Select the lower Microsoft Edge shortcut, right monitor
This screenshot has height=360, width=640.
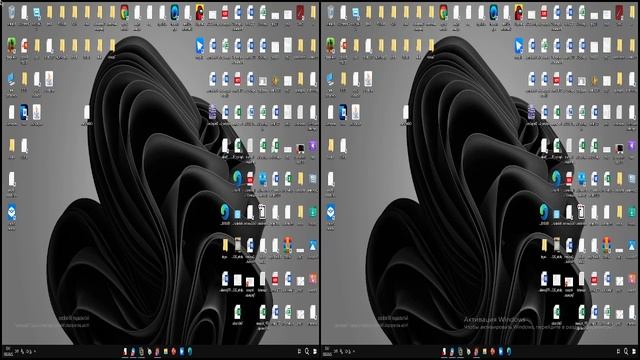point(544,212)
